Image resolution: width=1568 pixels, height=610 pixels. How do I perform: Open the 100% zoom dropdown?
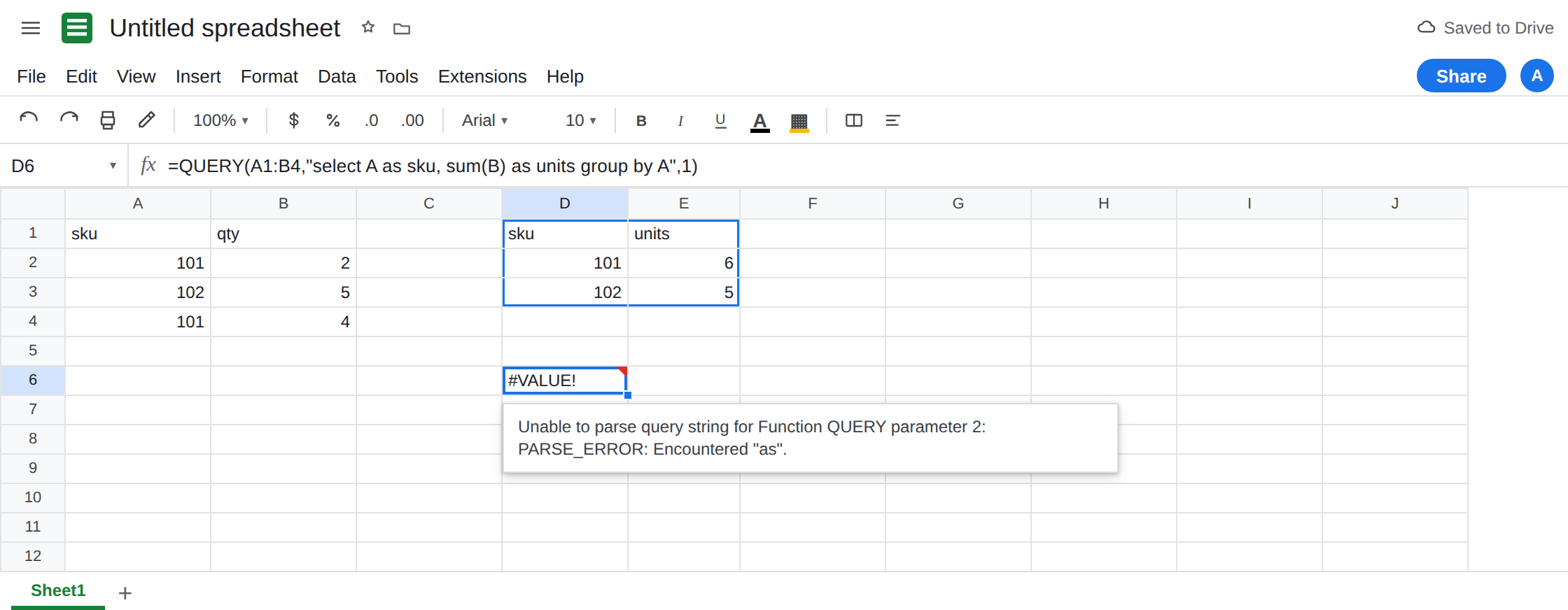pyautogui.click(x=220, y=120)
